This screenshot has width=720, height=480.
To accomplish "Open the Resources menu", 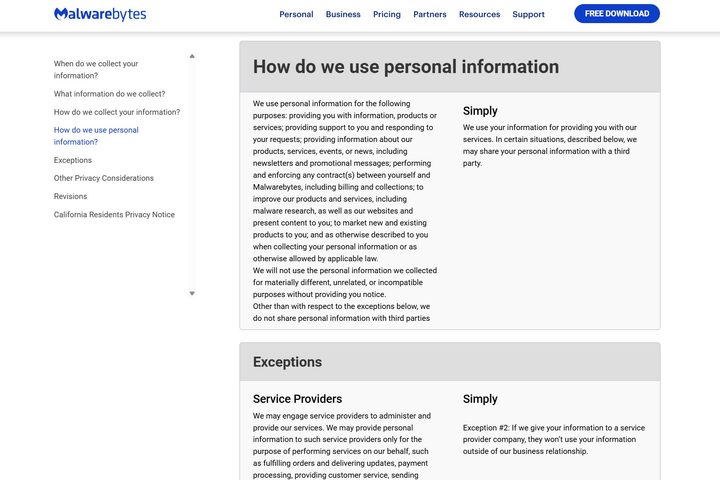I will pos(479,14).
